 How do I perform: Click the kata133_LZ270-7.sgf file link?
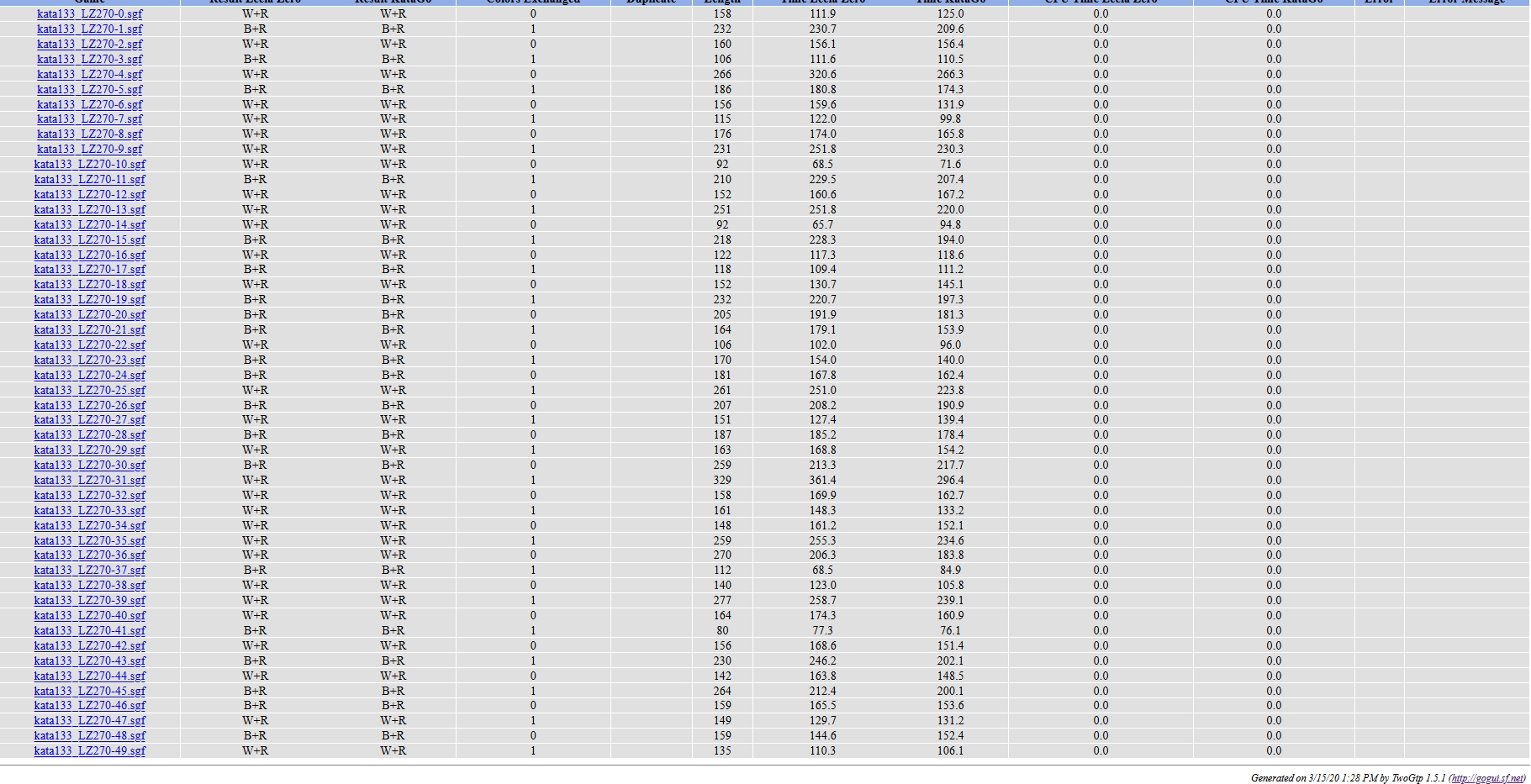click(89, 119)
